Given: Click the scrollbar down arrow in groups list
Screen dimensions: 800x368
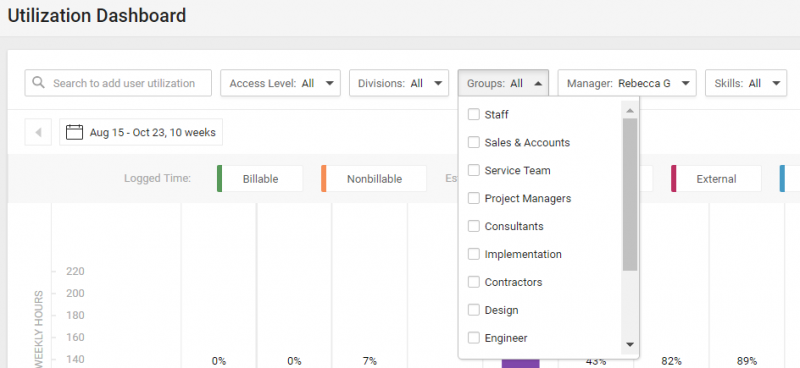Looking at the screenshot, I should [x=630, y=345].
